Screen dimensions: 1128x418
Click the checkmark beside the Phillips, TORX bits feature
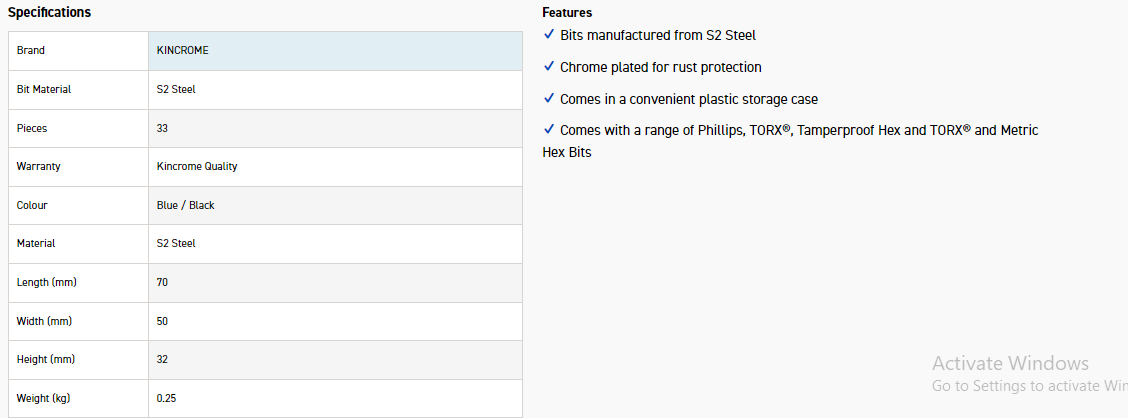pyautogui.click(x=549, y=130)
